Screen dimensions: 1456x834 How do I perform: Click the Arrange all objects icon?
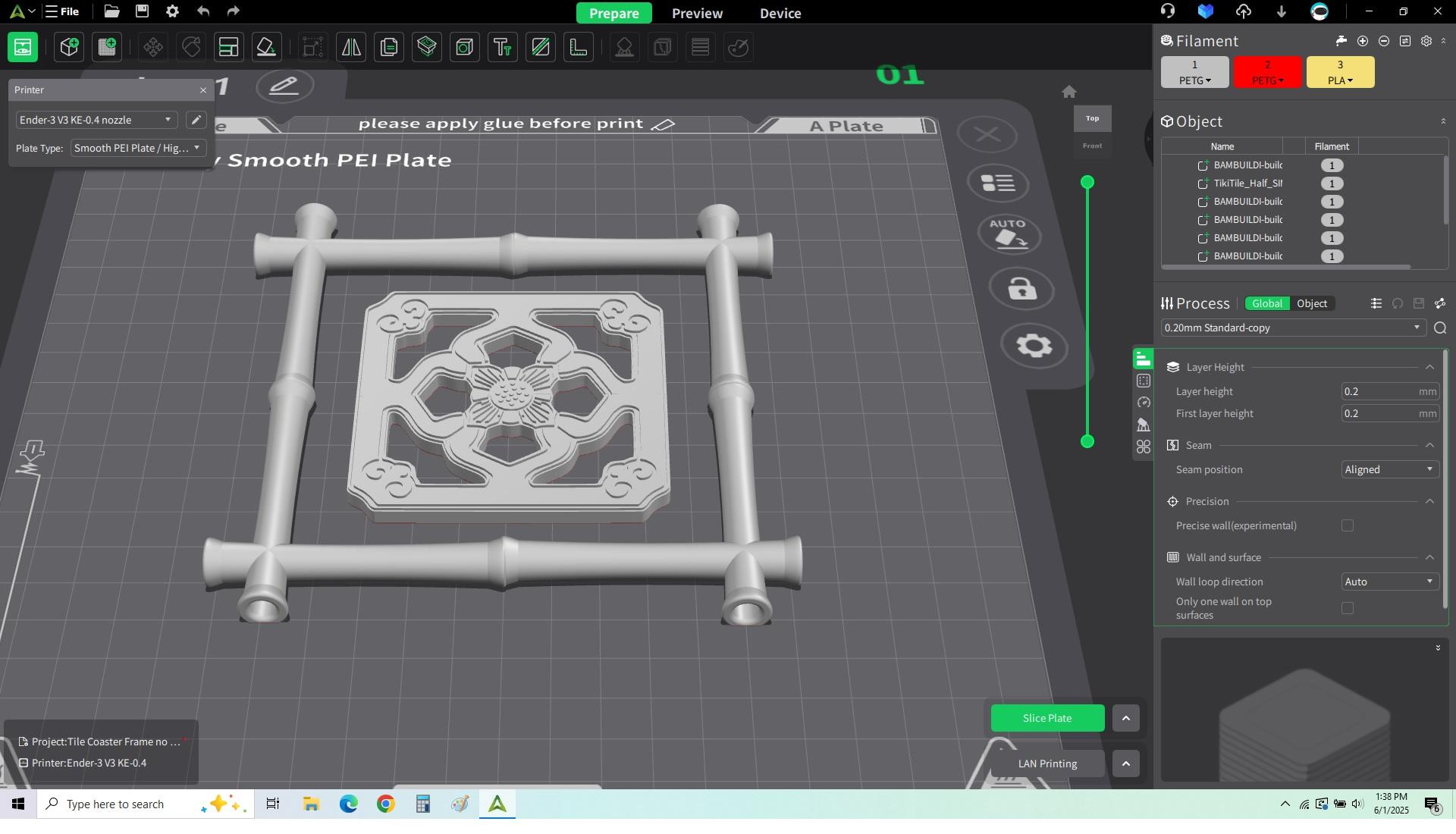(228, 47)
